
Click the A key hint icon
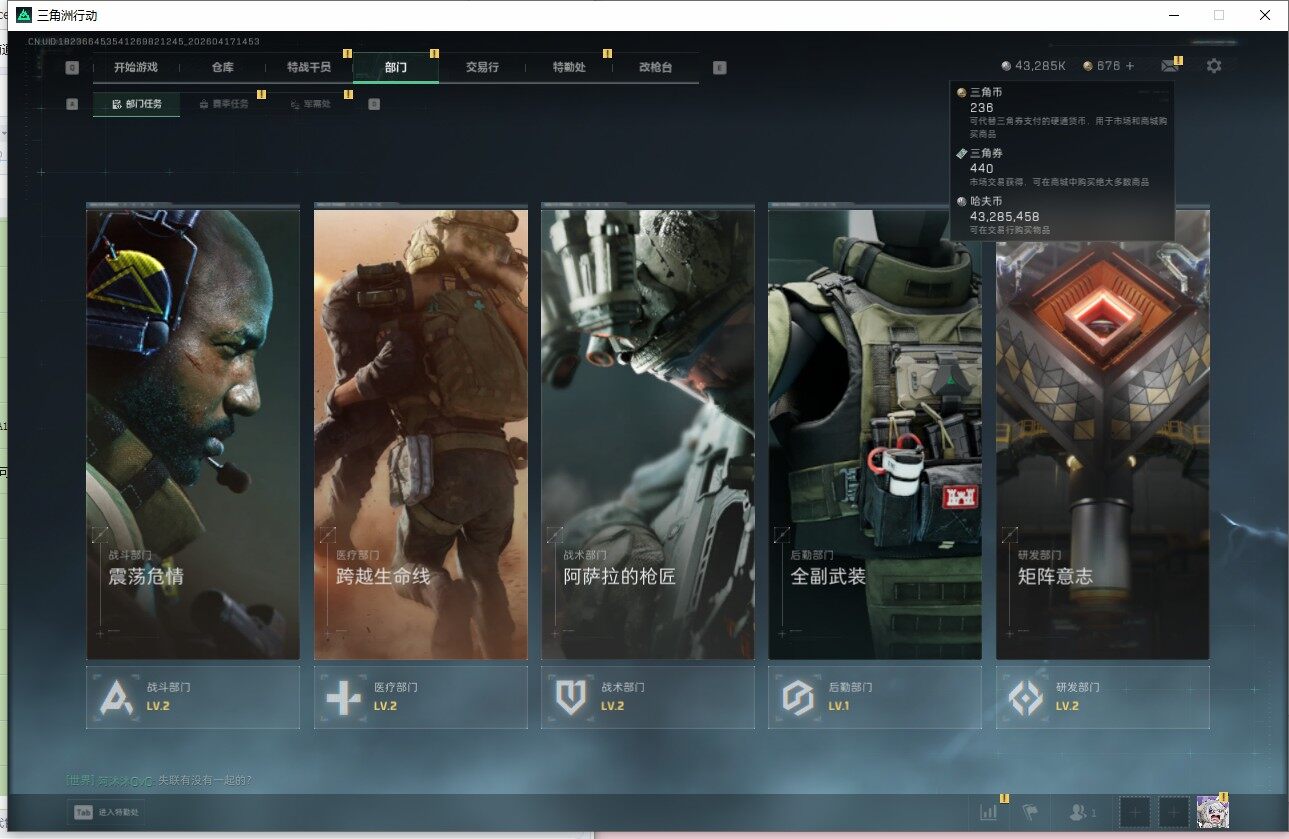click(x=72, y=103)
